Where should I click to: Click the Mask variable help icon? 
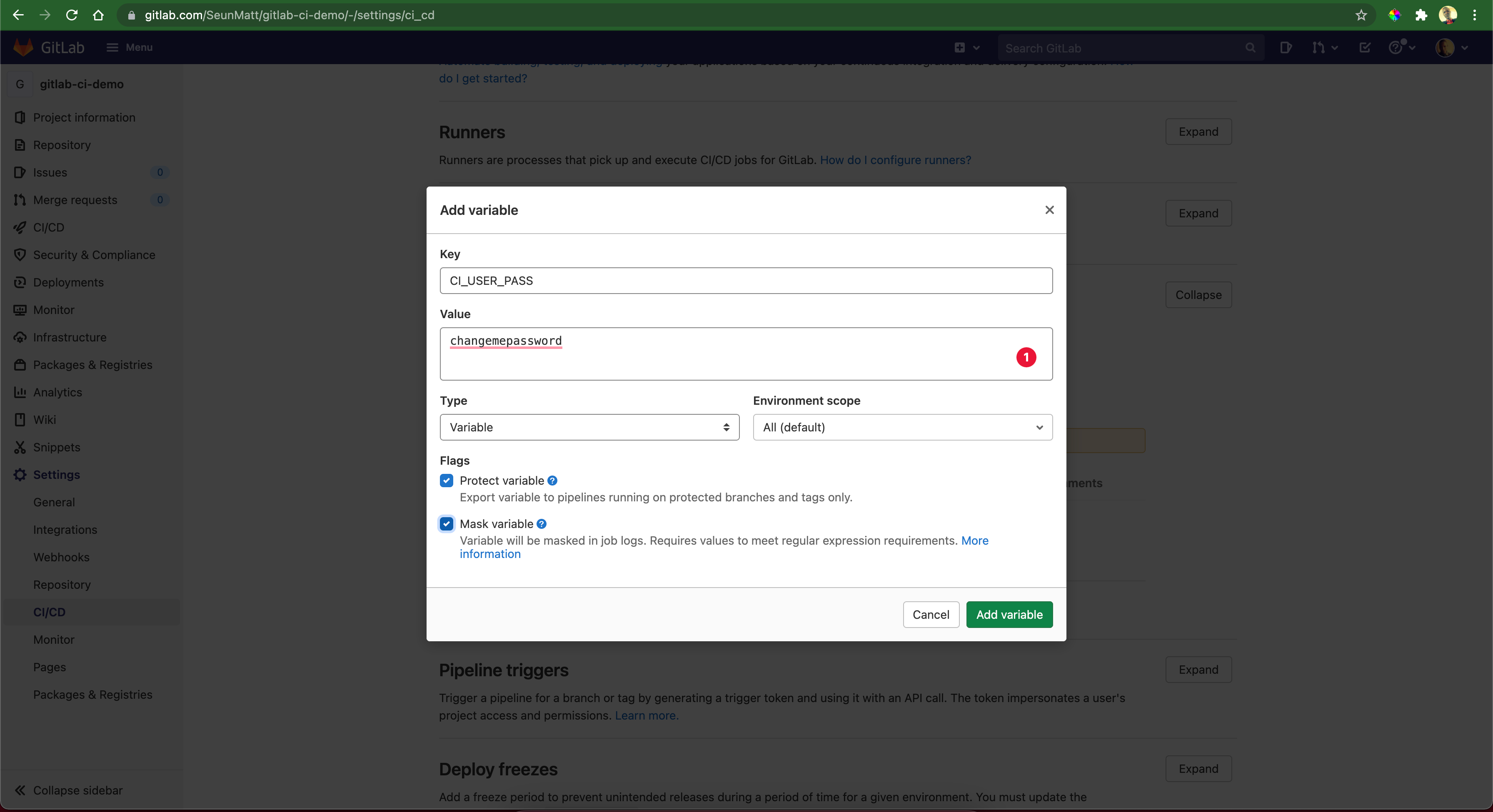[541, 524]
